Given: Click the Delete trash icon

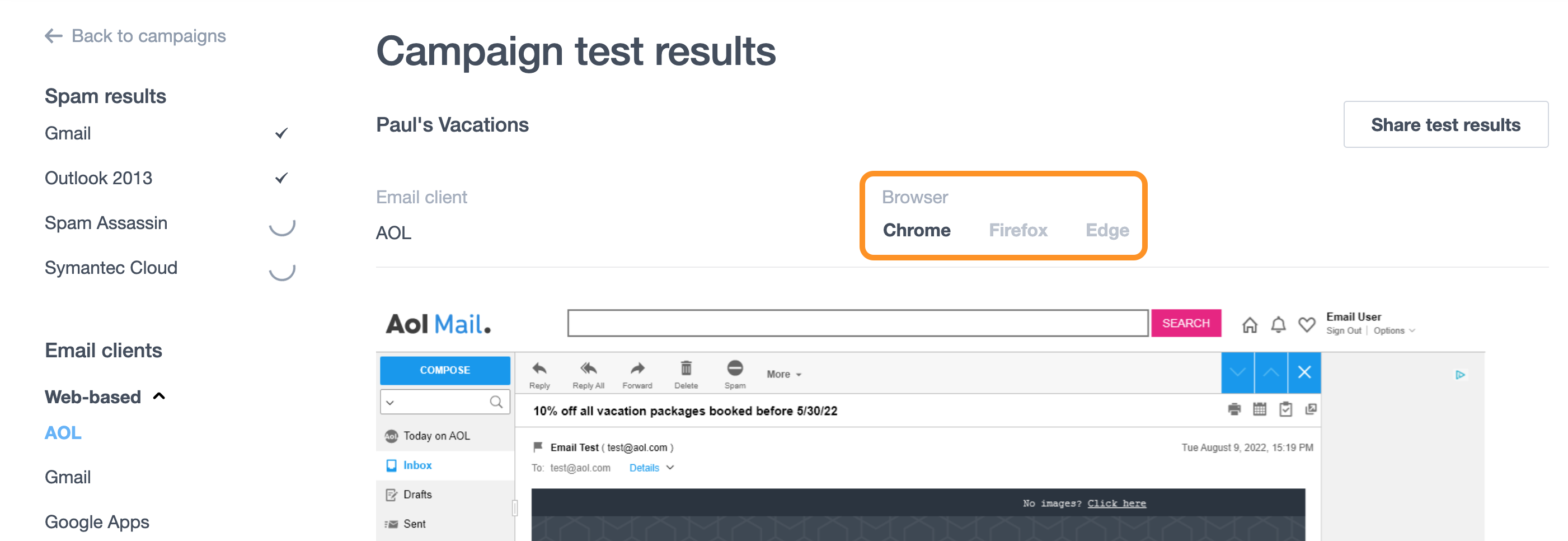Looking at the screenshot, I should point(686,369).
